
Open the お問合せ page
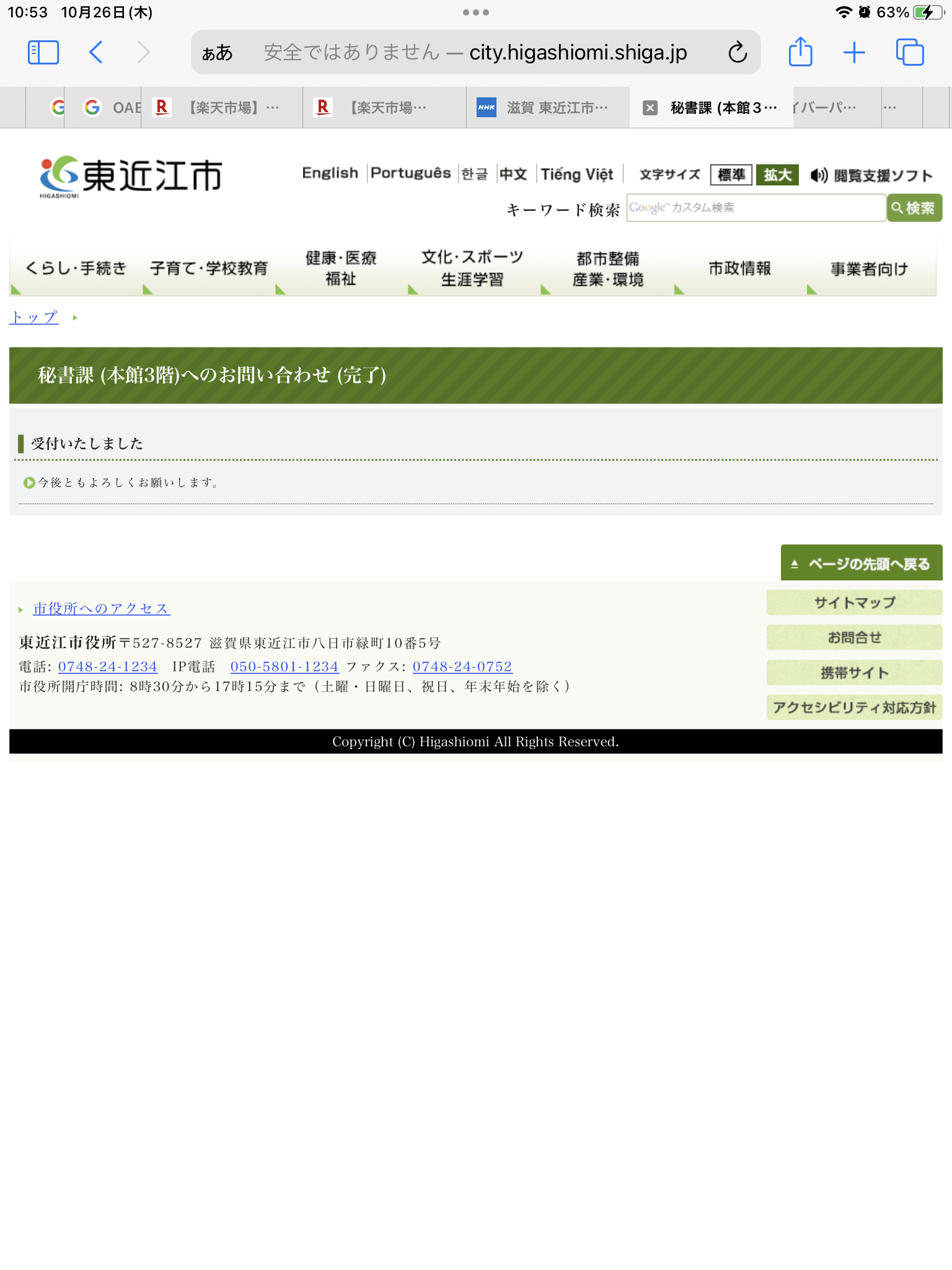click(x=855, y=637)
